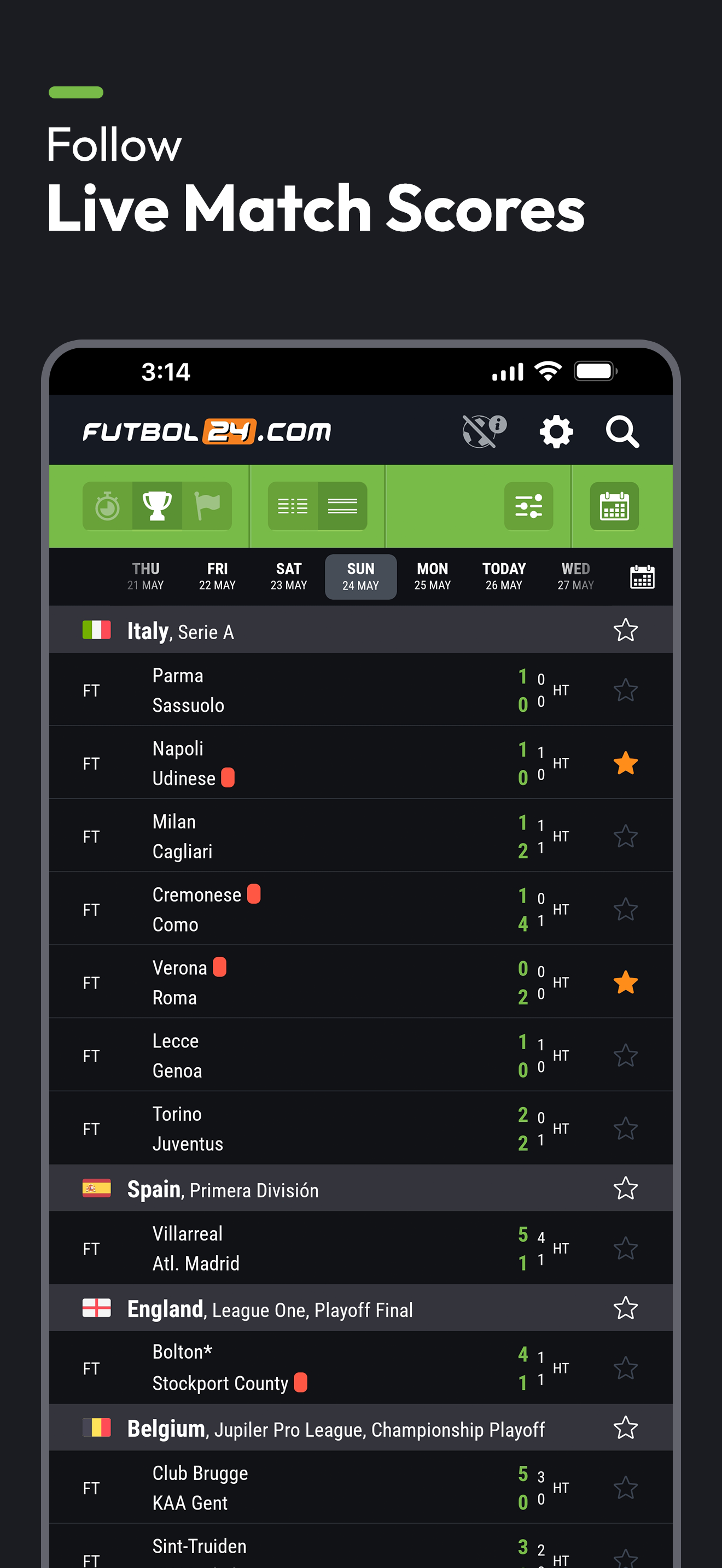Select the trophy competitions view icon
The image size is (722, 1568).
tap(157, 506)
